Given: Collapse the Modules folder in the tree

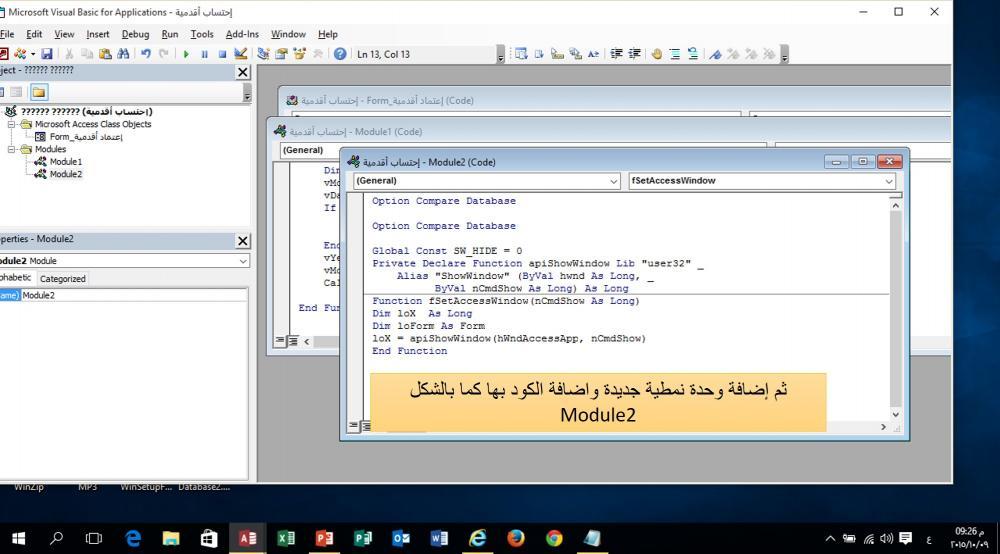Looking at the screenshot, I should [x=11, y=149].
